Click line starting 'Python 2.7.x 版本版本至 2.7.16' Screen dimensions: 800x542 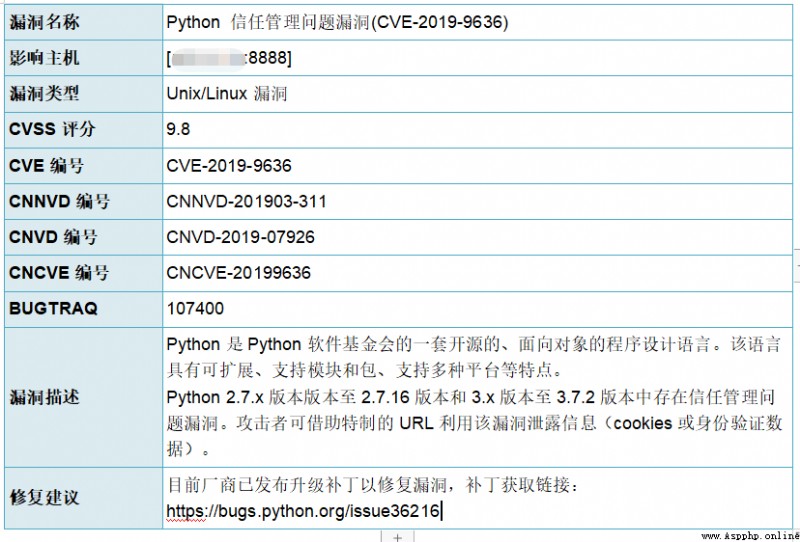(x=471, y=397)
